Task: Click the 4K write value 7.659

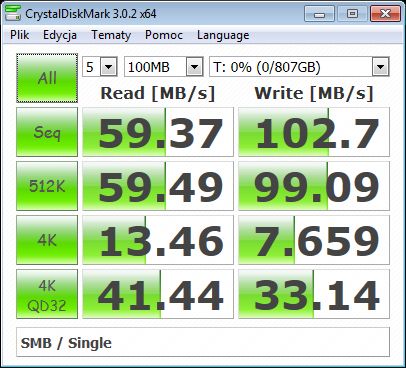Action: pos(314,240)
